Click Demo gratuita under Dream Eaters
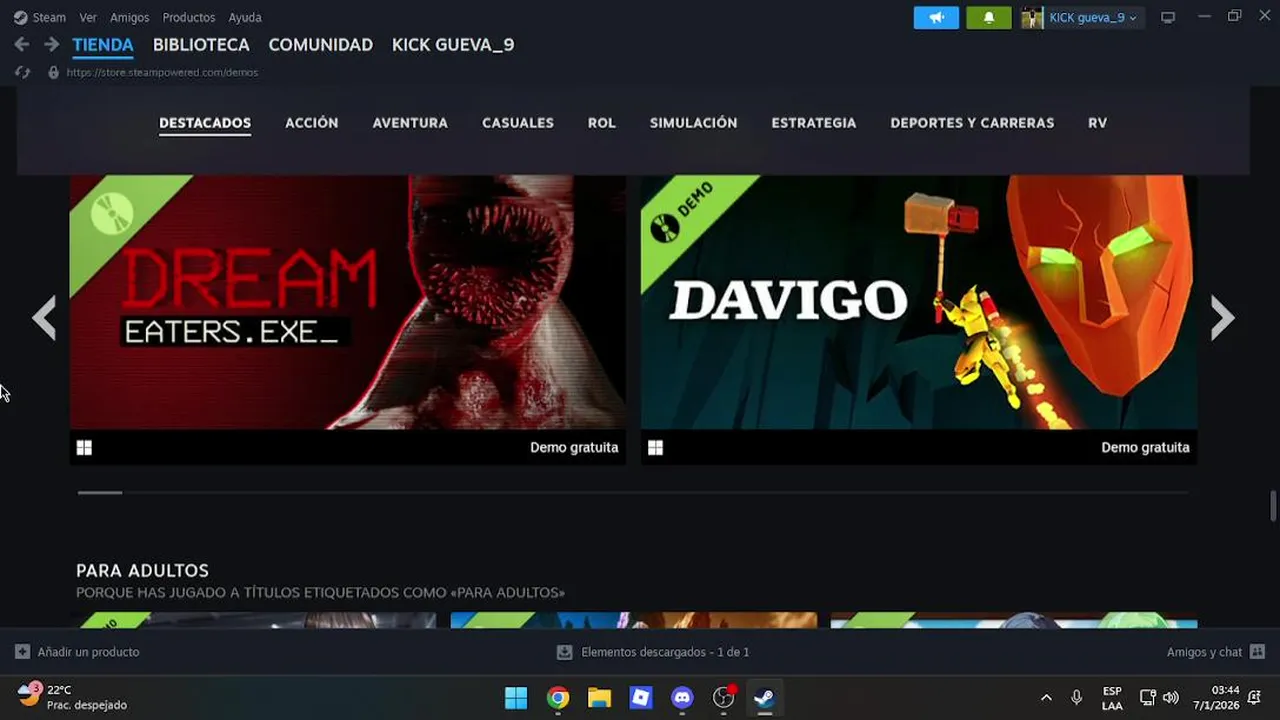Image resolution: width=1280 pixels, height=720 pixels. point(574,447)
